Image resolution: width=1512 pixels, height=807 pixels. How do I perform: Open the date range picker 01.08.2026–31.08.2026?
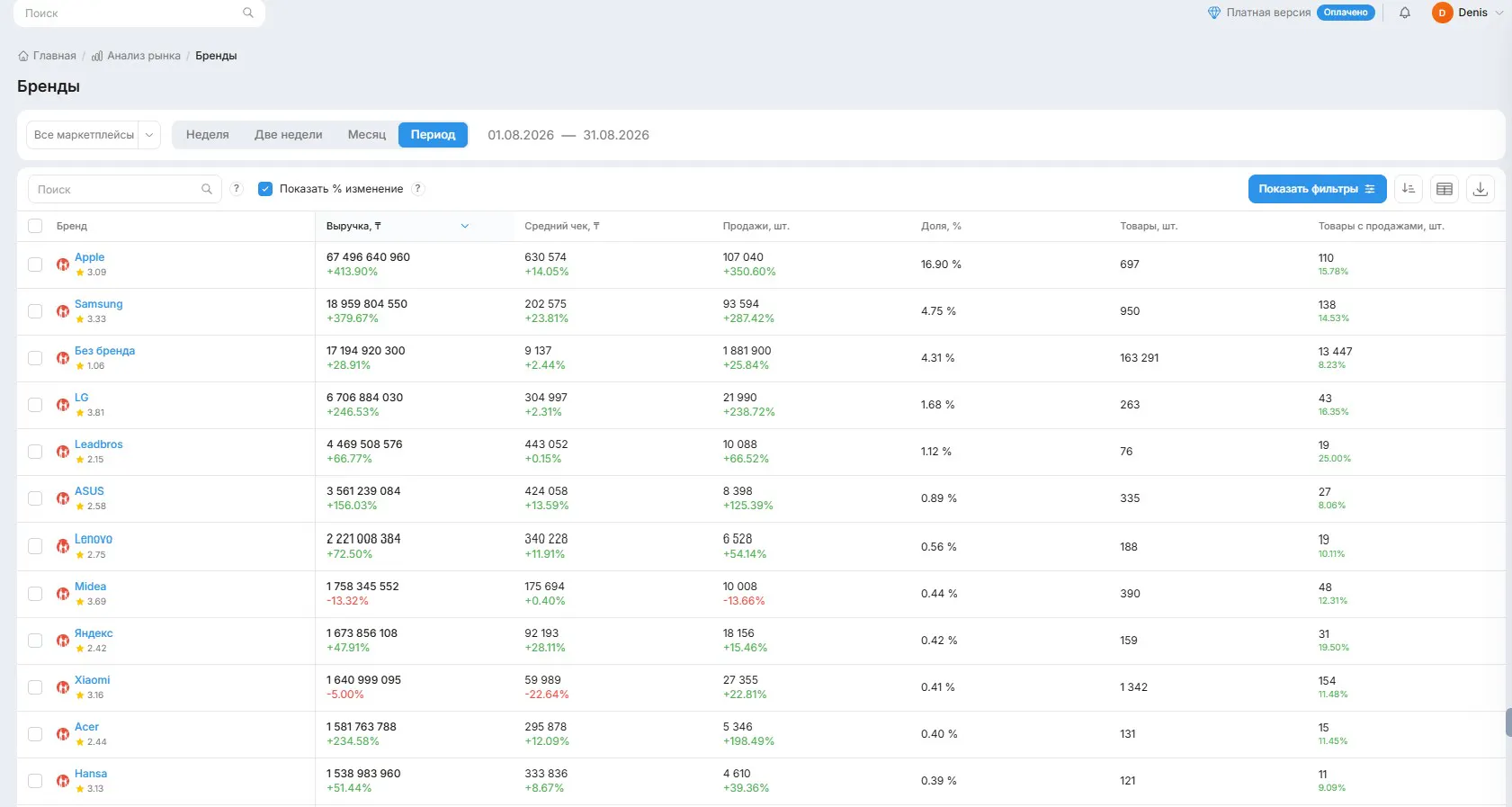point(568,135)
